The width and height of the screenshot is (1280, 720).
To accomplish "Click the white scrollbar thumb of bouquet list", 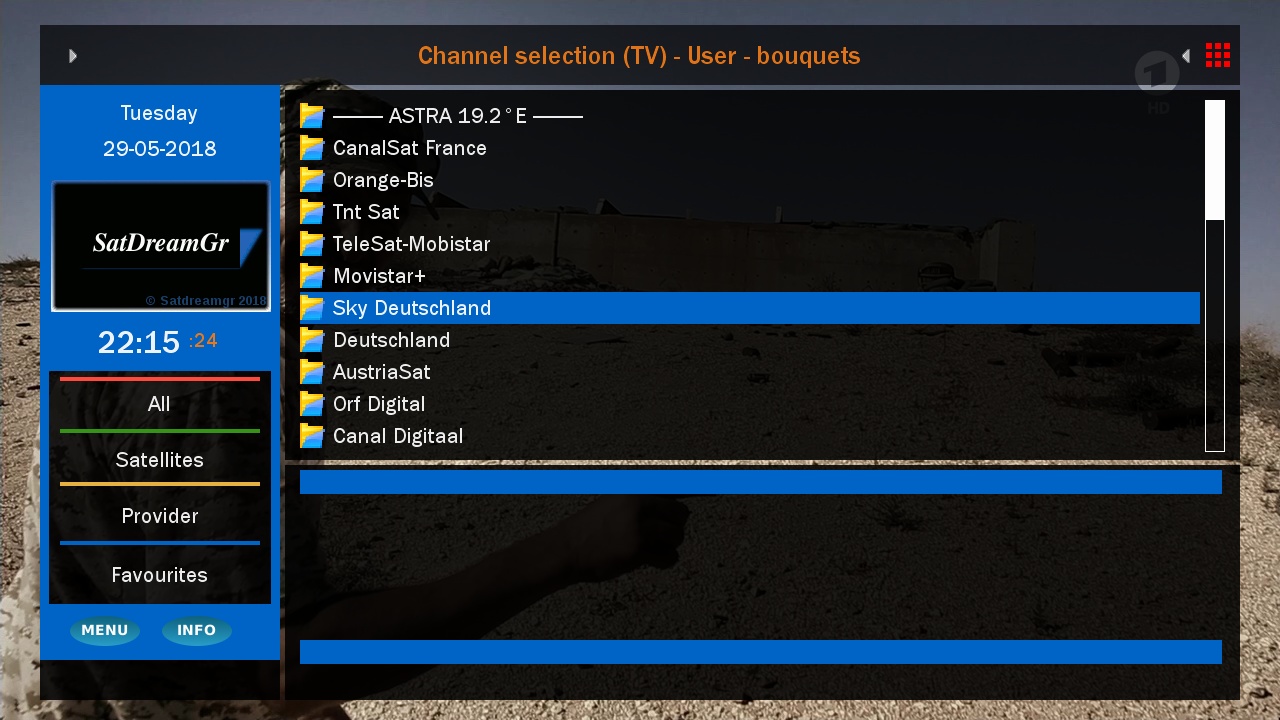I will click(x=1215, y=160).
